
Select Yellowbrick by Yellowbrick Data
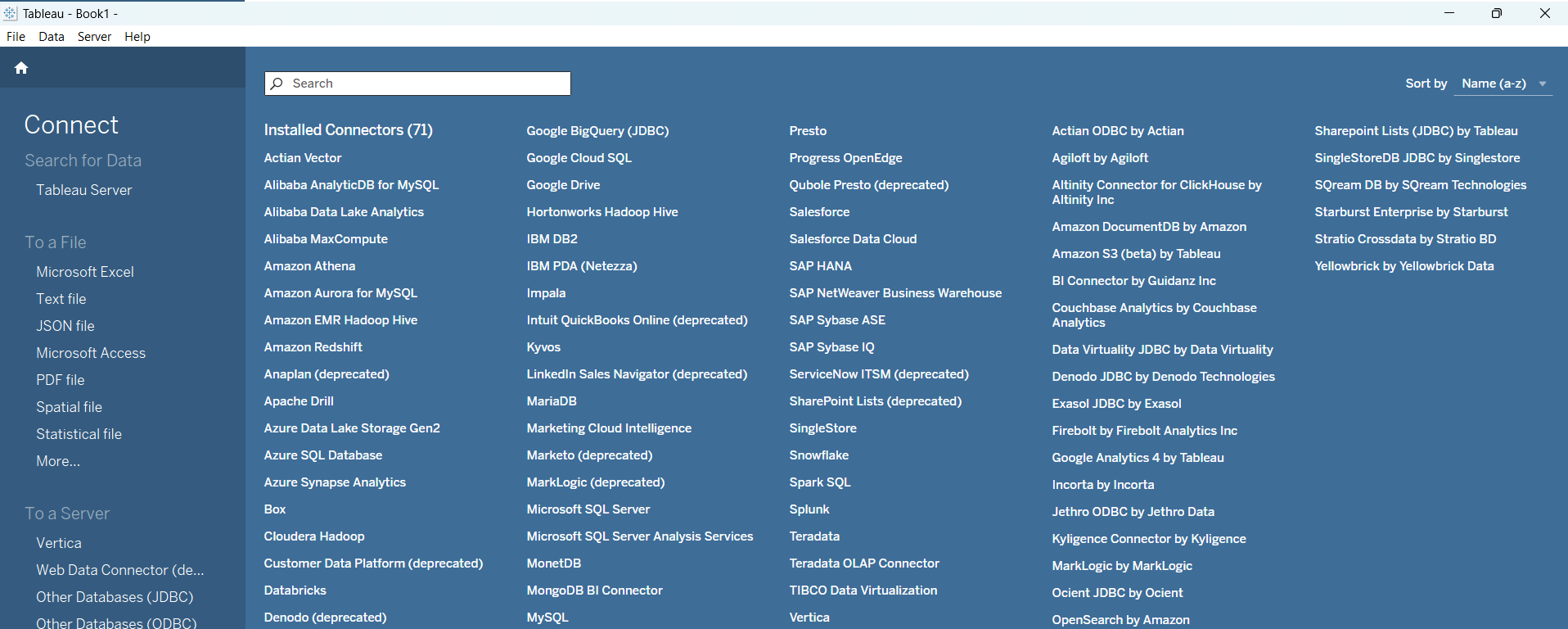1404,266
